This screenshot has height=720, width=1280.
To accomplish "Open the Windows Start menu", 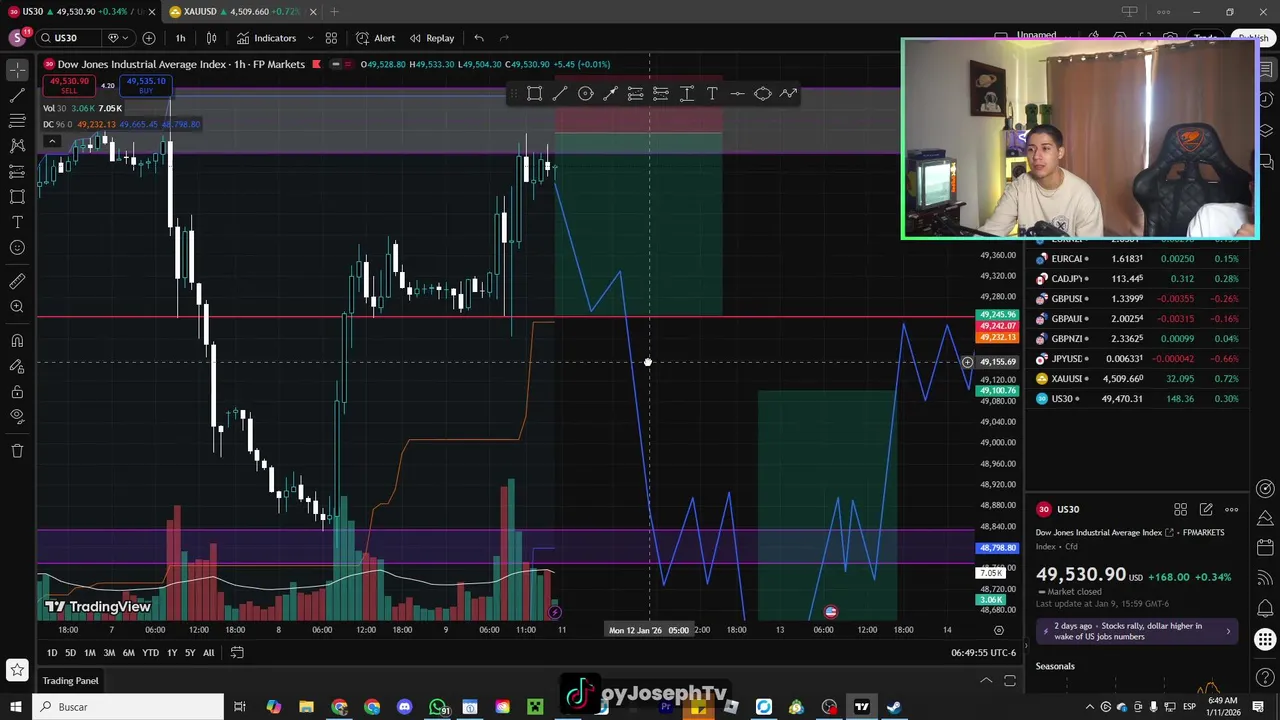I will [16, 707].
